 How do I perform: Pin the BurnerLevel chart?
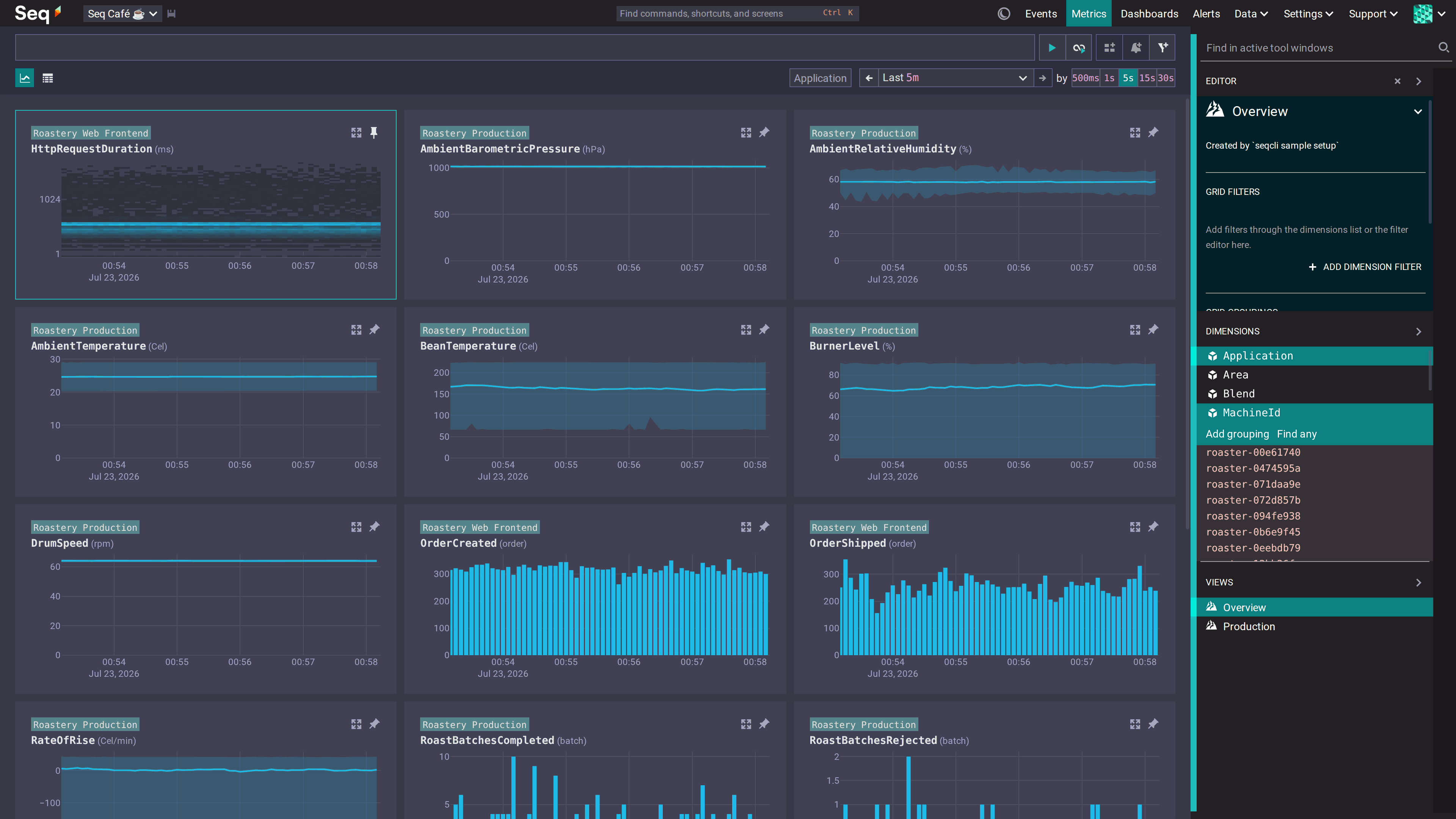pos(1153,330)
